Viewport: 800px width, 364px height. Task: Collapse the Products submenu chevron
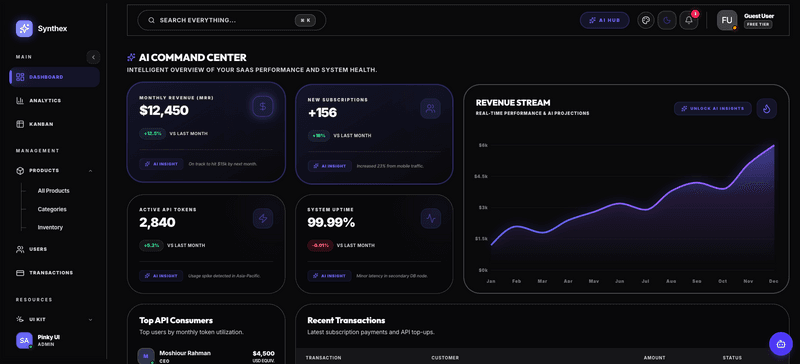[x=90, y=171]
